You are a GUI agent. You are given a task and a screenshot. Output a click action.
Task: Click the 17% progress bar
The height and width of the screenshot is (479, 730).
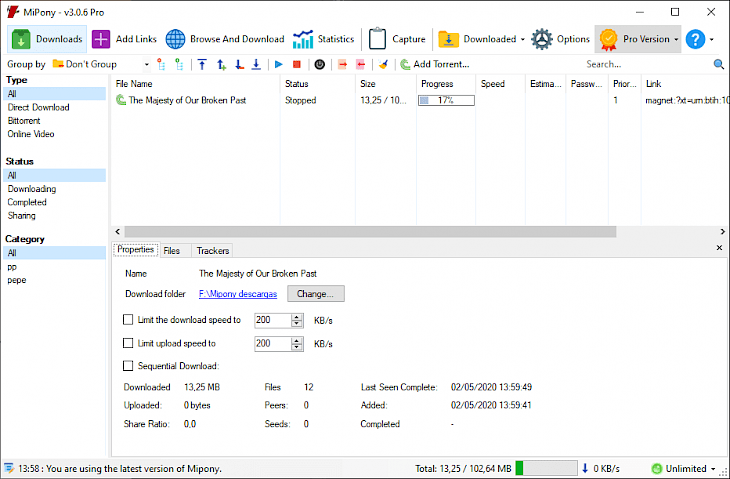pos(446,100)
